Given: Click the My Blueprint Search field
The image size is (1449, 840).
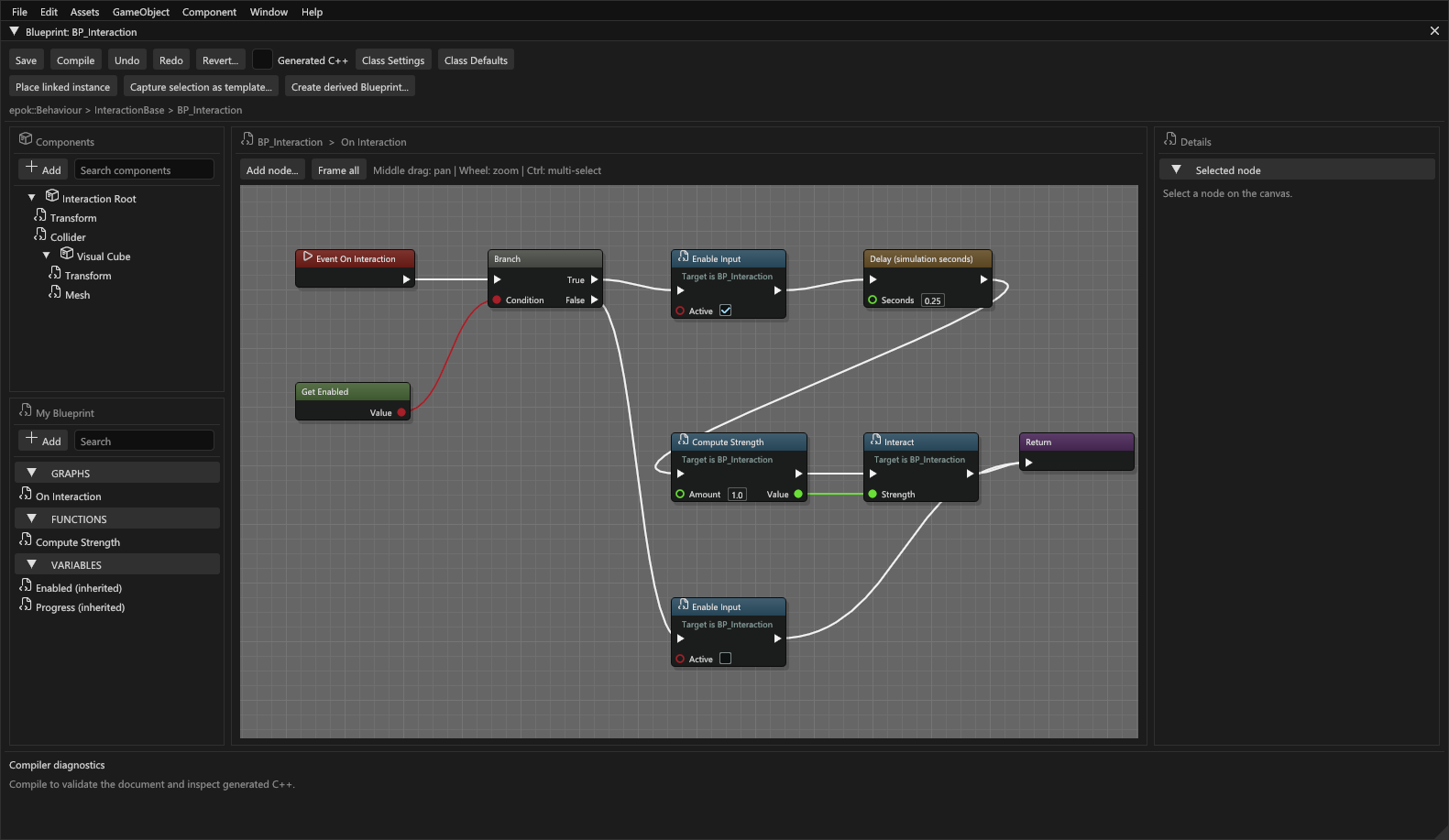Looking at the screenshot, I should click(144, 442).
